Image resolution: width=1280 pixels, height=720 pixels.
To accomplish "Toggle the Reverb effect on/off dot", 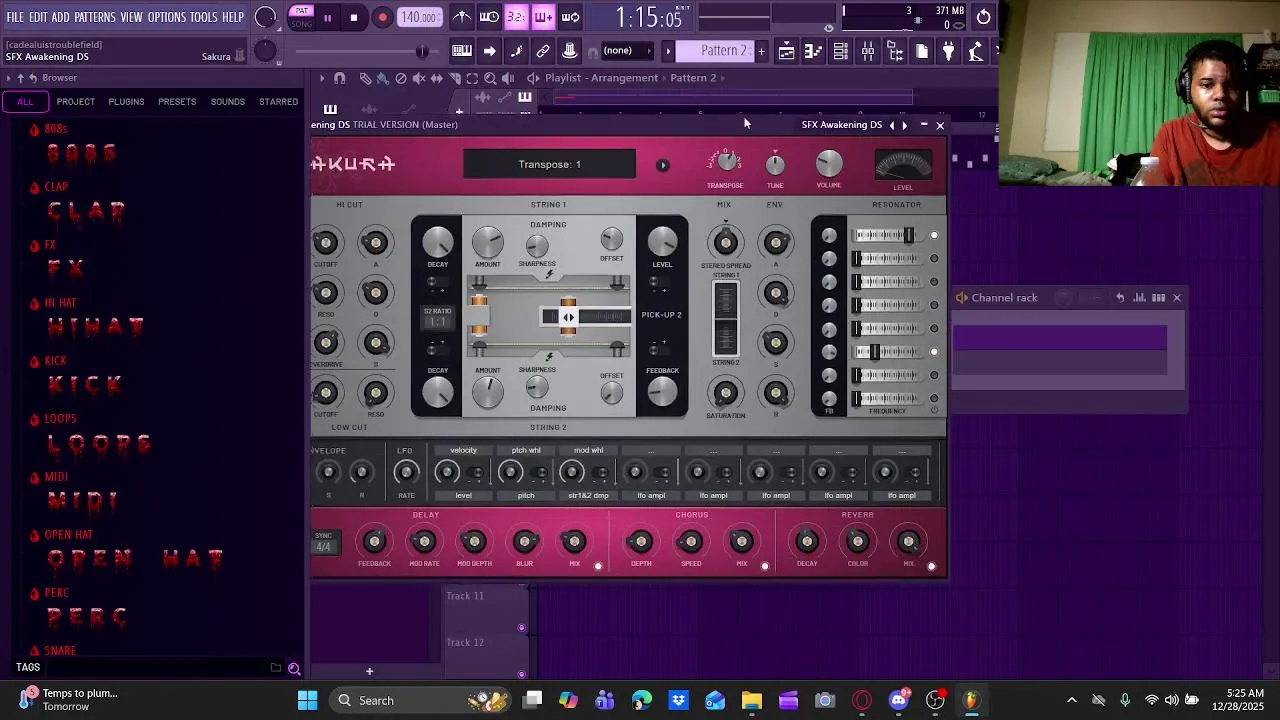I will click(x=931, y=566).
